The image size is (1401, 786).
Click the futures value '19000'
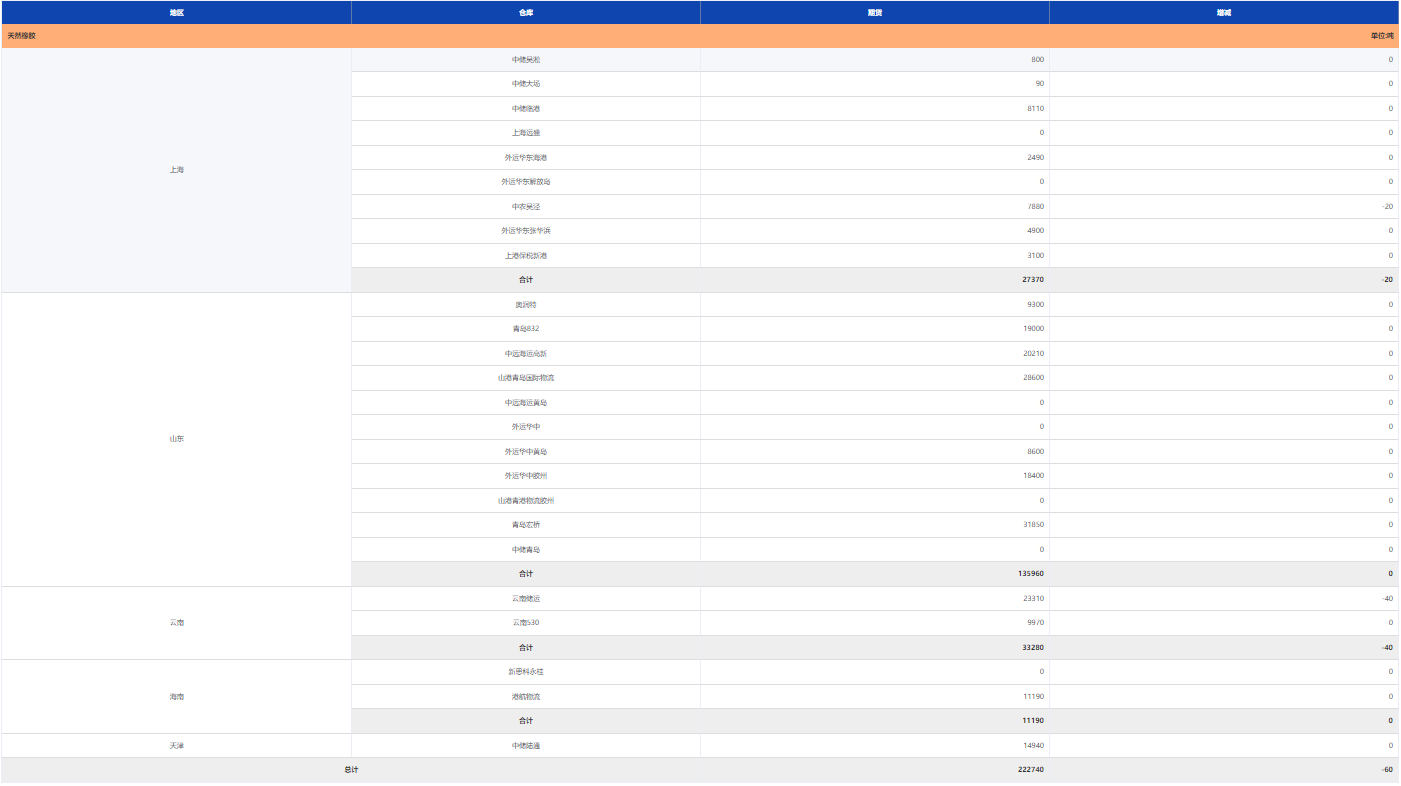[x=1034, y=329]
